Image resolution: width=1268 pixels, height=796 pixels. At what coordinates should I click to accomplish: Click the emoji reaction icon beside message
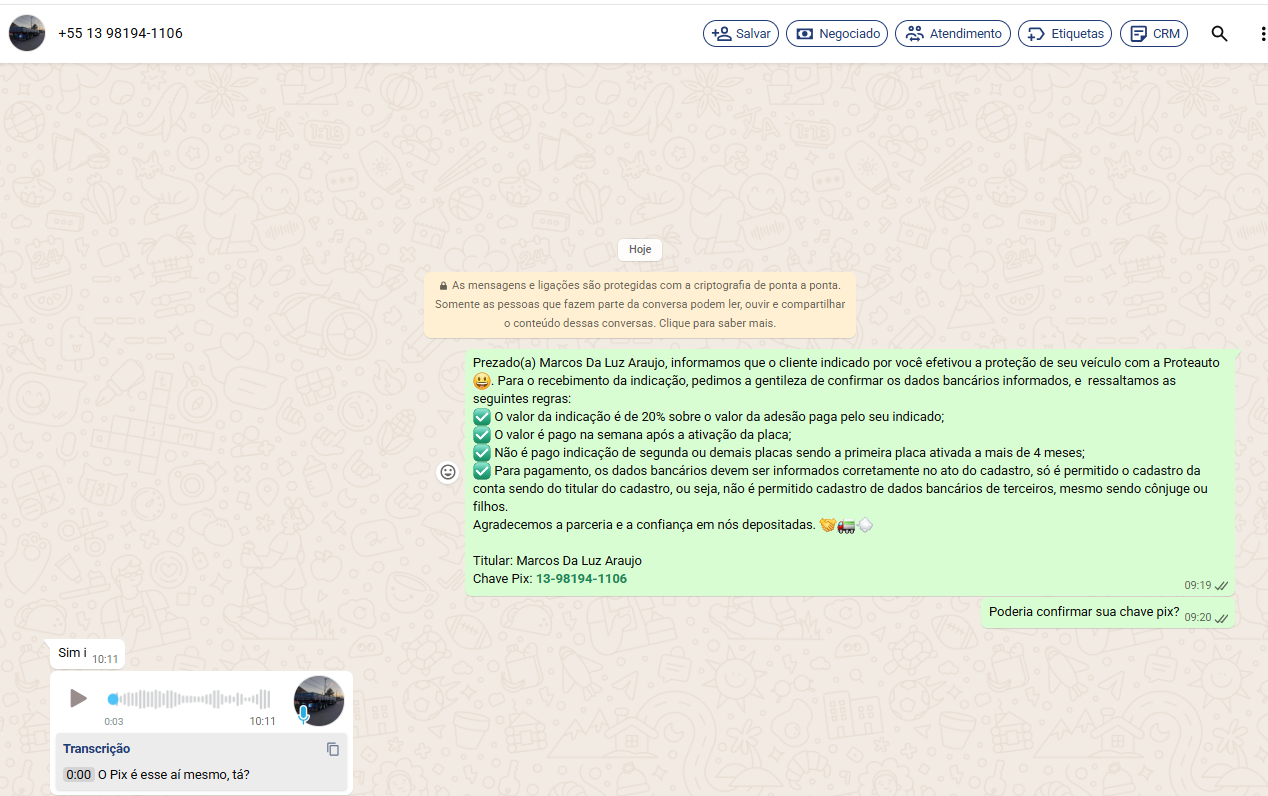(448, 472)
